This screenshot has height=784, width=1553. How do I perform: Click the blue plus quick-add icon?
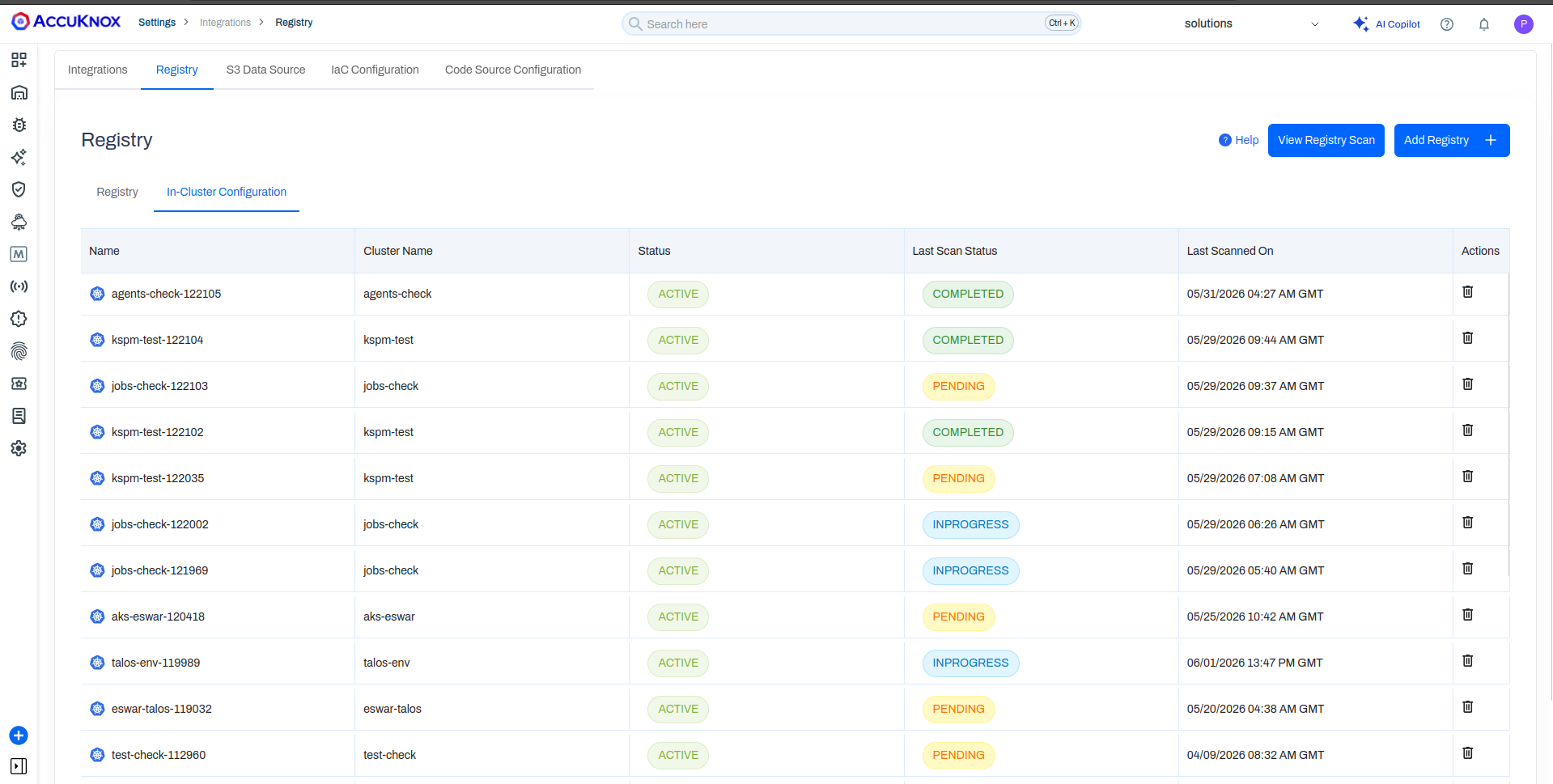click(19, 735)
